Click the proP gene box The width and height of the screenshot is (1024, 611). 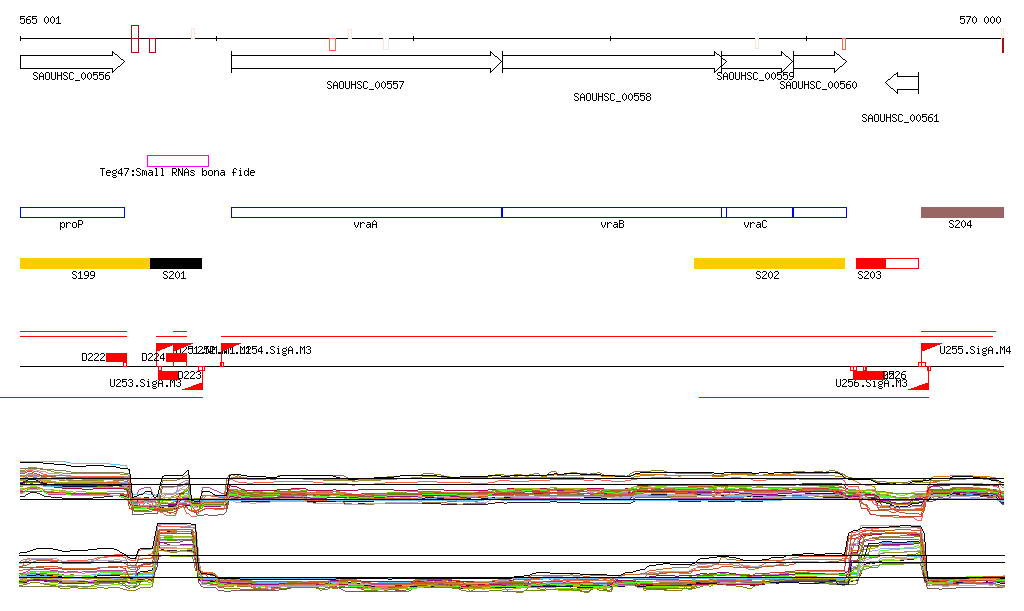[x=72, y=212]
